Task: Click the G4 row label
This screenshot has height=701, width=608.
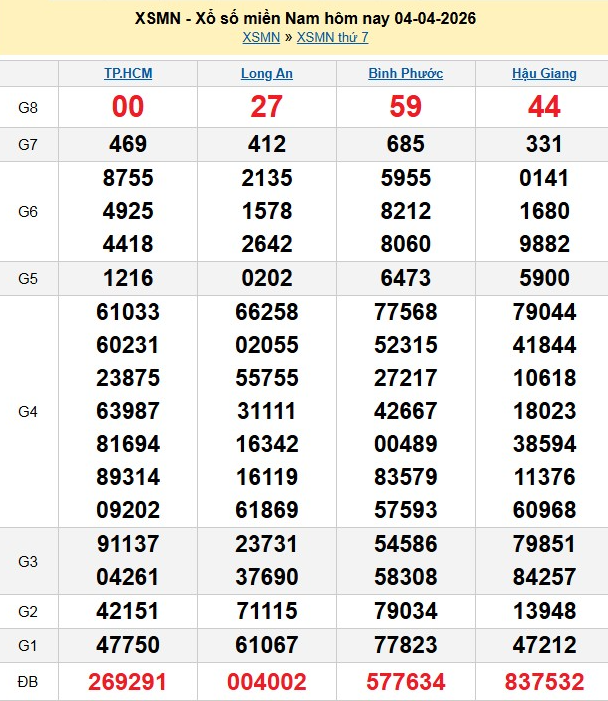Action: pos(28,411)
